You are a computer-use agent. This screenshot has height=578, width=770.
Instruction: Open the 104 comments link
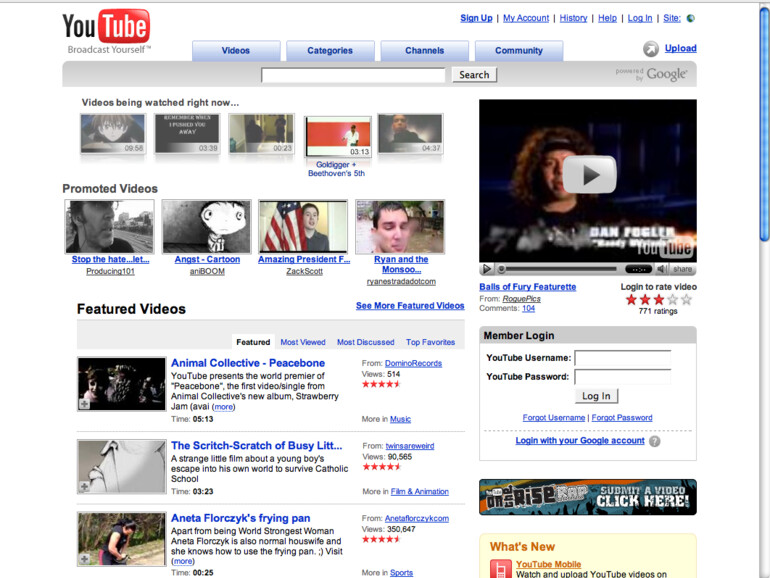(528, 308)
